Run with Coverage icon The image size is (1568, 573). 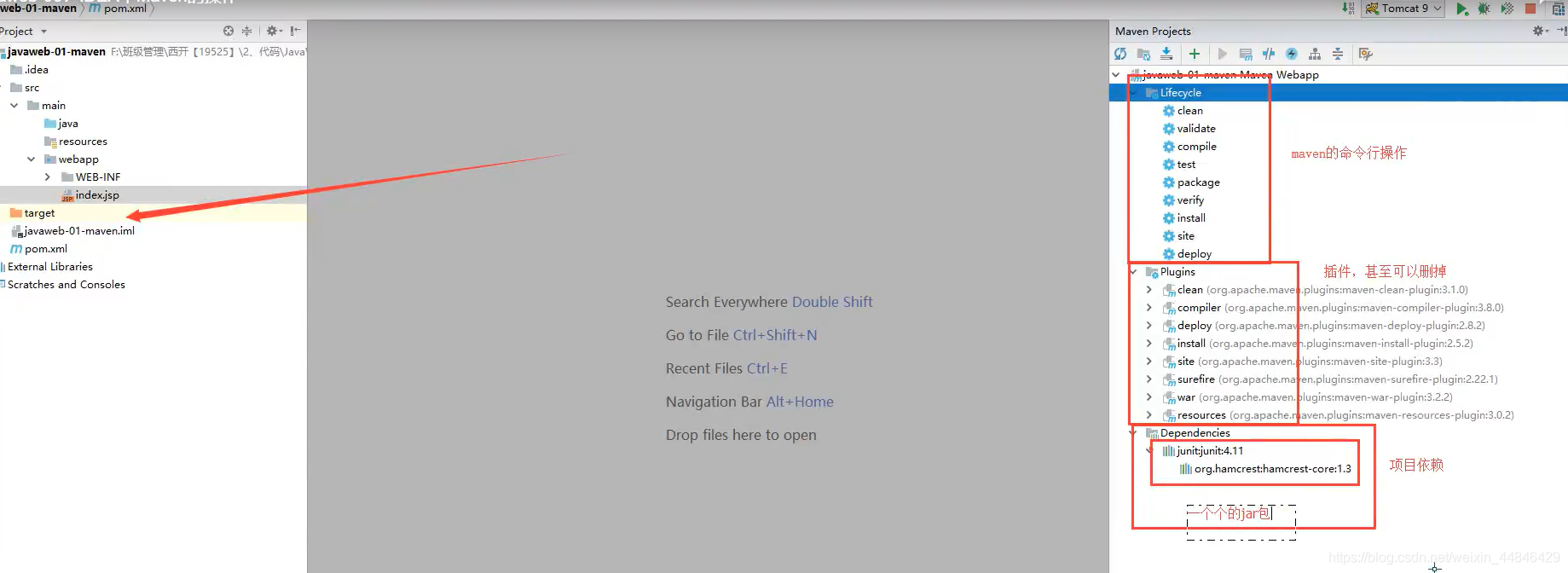[x=1507, y=9]
